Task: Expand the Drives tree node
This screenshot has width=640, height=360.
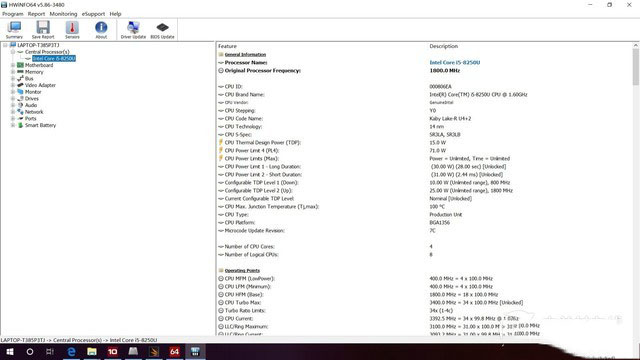Action: 13,98
